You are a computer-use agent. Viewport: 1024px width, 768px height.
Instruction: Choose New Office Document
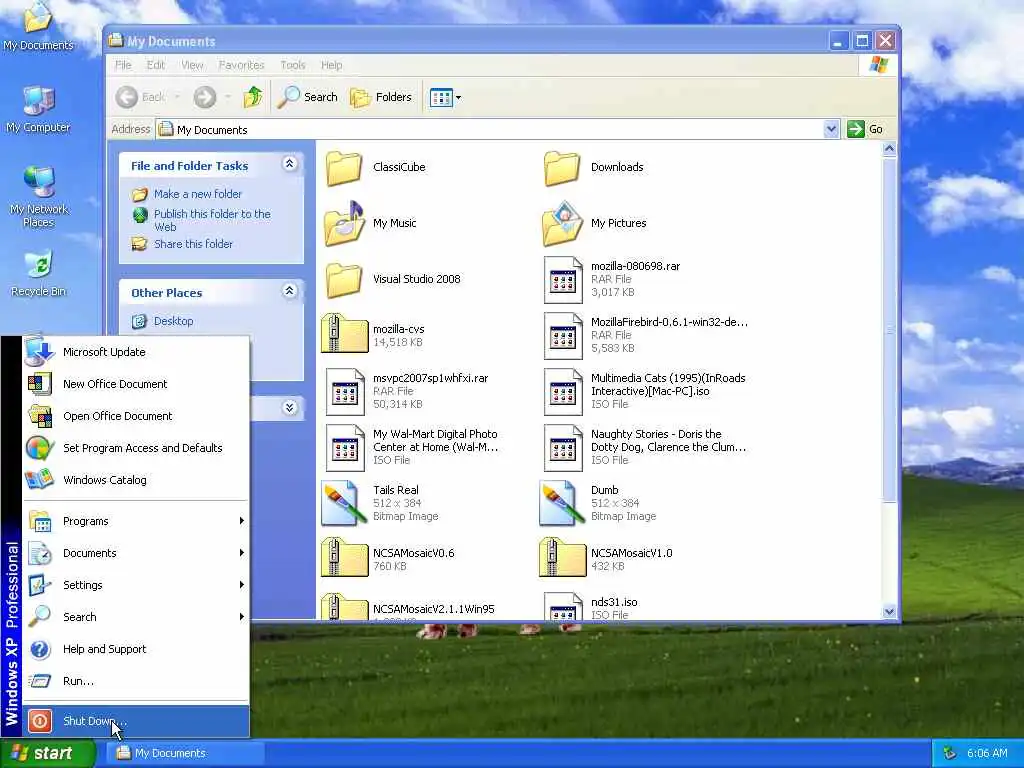pos(136,384)
